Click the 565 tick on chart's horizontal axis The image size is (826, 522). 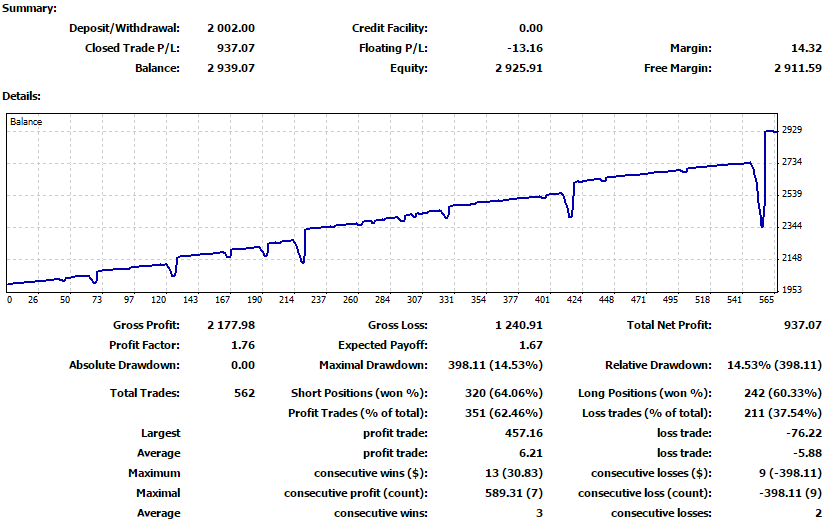click(768, 300)
